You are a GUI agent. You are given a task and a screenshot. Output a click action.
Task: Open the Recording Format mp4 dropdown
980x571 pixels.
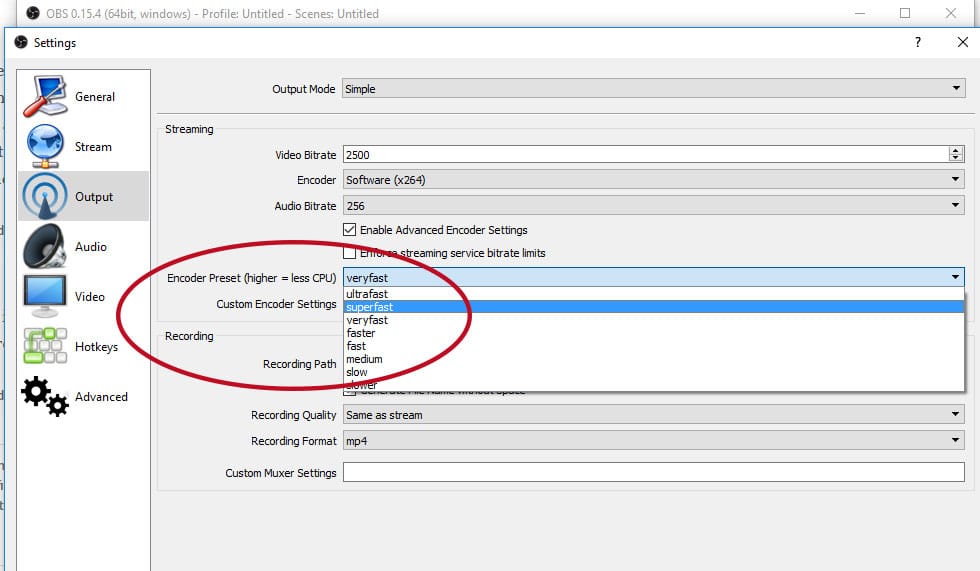pyautogui.click(x=654, y=440)
